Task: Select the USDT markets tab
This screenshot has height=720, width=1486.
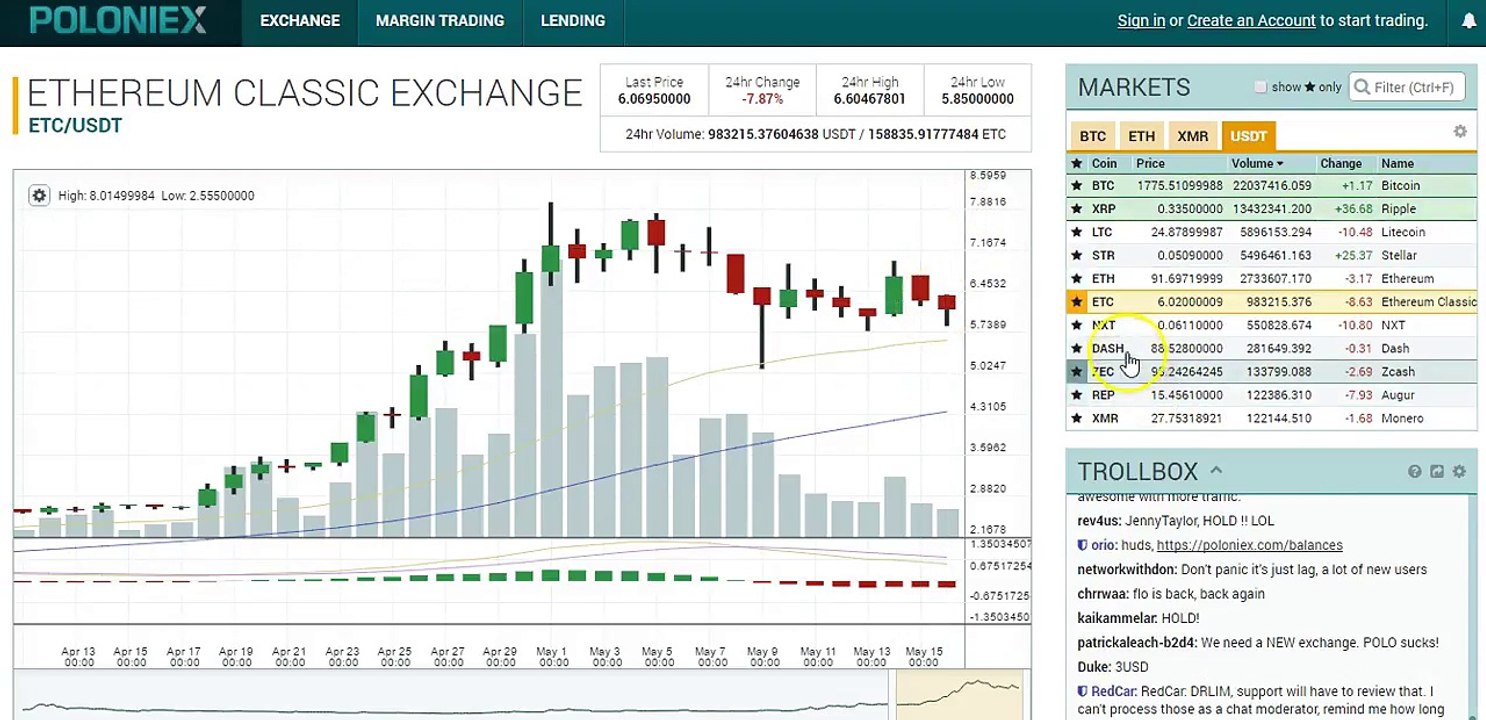Action: pos(1249,136)
